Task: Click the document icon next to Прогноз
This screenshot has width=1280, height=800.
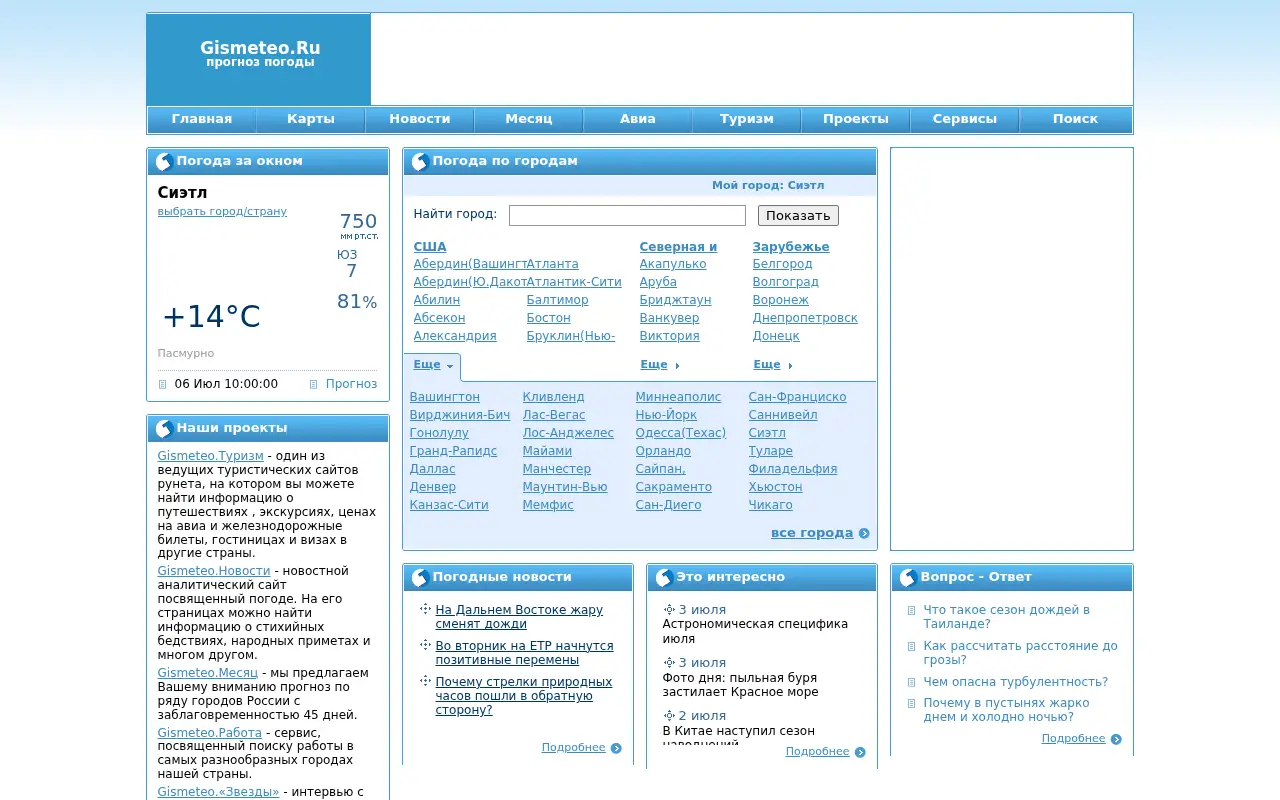Action: click(x=314, y=384)
